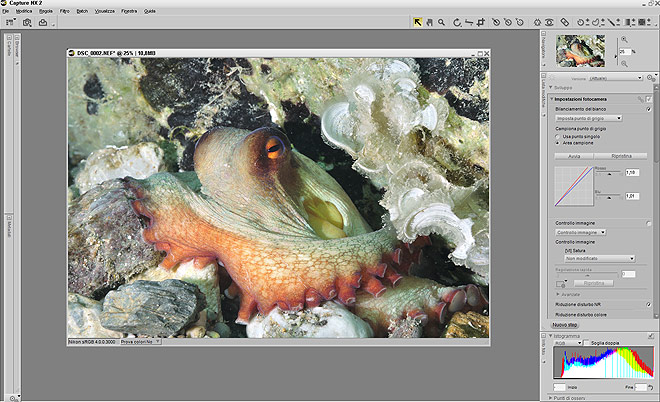The width and height of the screenshot is (660, 402).
Task: Open the Modifica menu
Action: click(24, 11)
